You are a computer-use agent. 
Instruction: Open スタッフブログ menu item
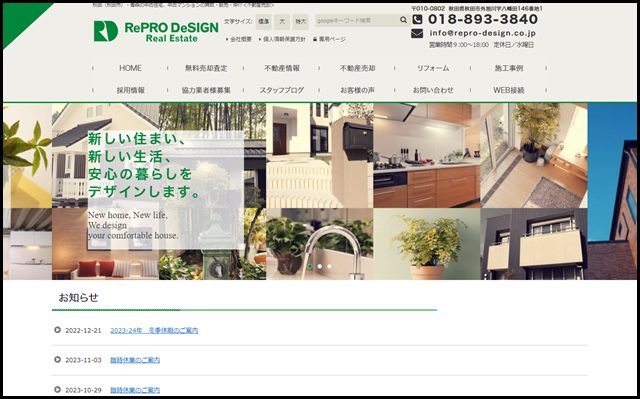282,90
